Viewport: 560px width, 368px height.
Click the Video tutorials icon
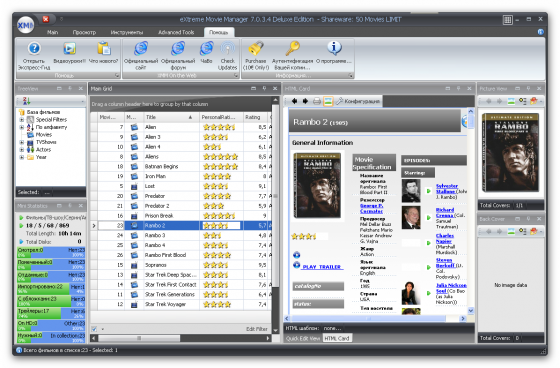[70, 48]
